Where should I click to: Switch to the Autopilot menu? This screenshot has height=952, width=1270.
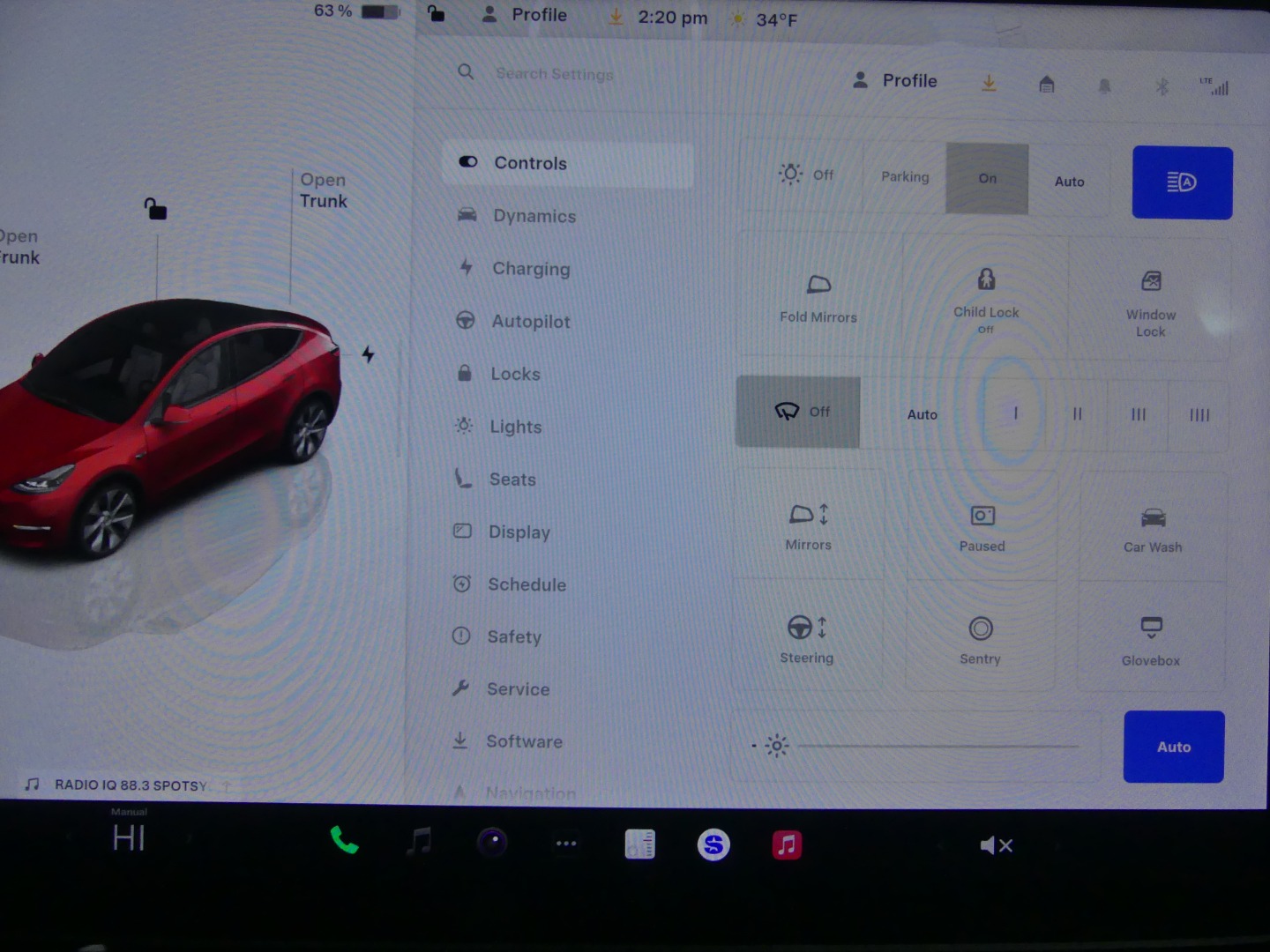click(530, 322)
